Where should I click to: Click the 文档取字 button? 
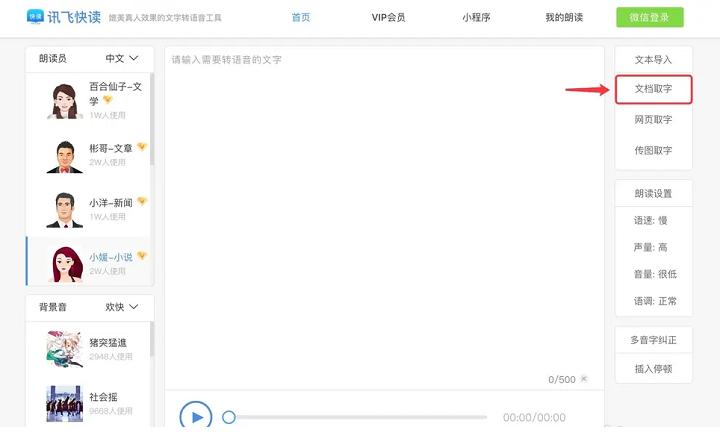tap(653, 89)
